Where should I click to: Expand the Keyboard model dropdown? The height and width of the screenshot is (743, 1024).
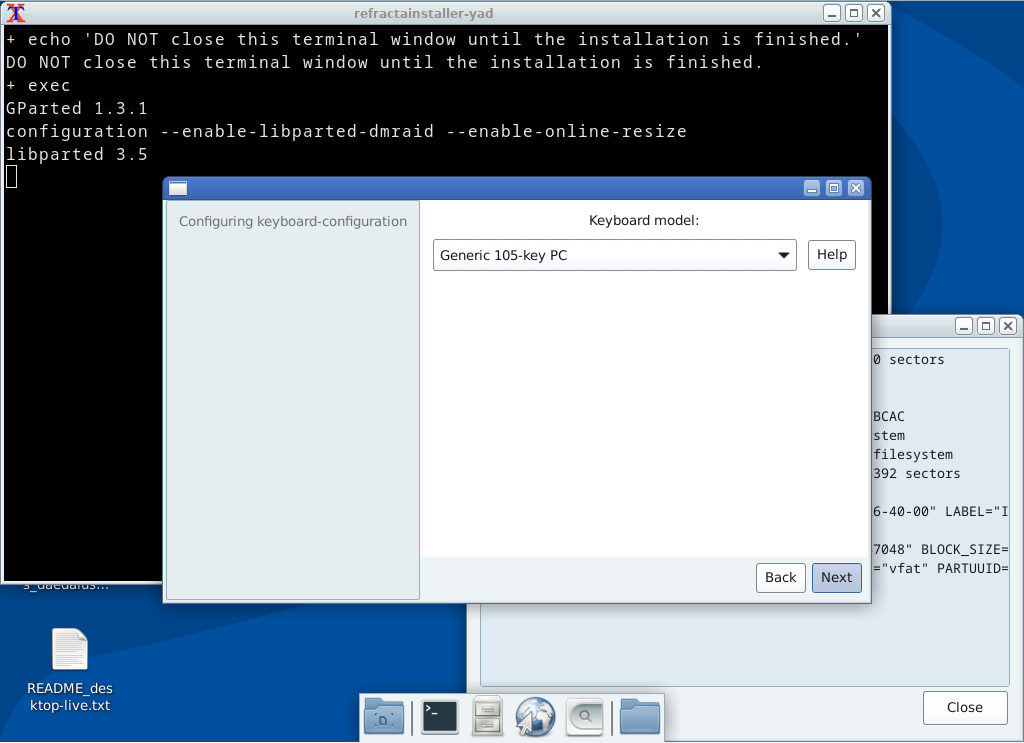(615, 255)
